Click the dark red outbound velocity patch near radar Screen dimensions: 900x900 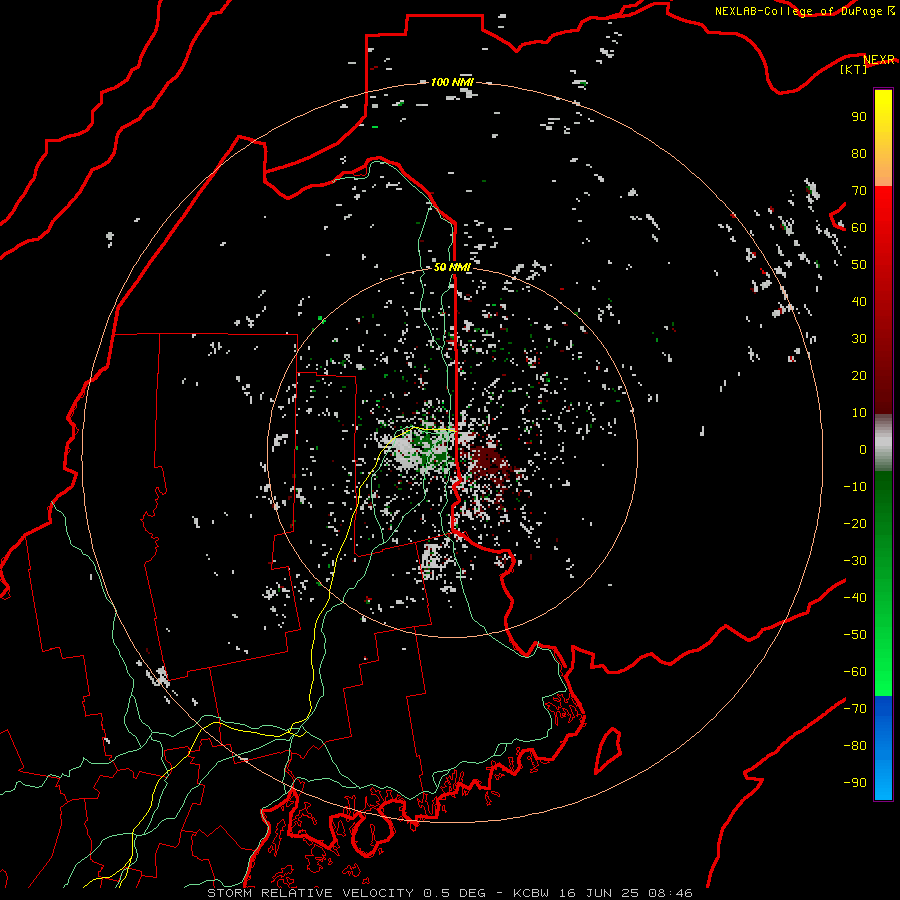pos(490,463)
